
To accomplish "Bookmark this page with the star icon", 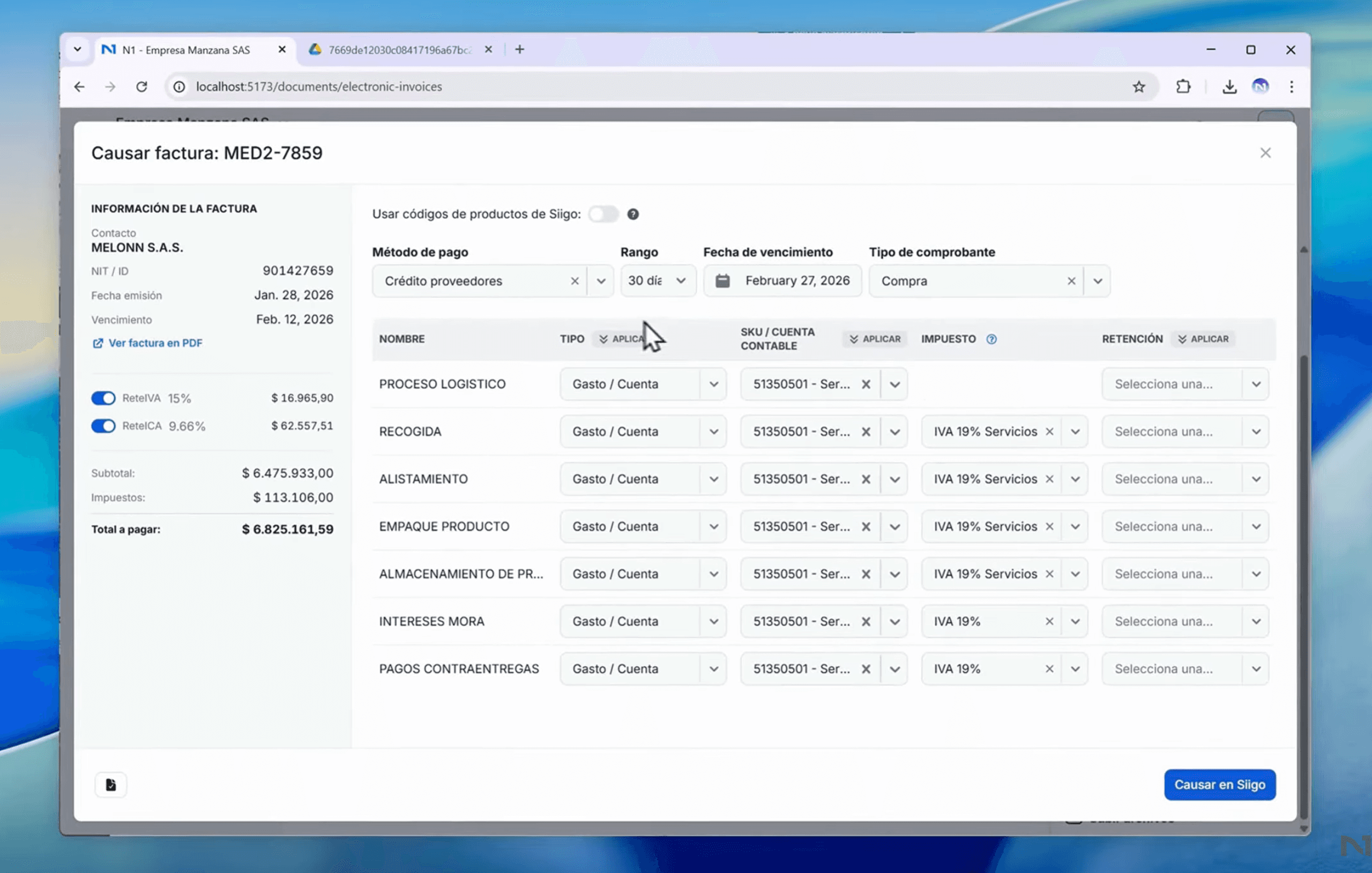I will tap(1138, 87).
